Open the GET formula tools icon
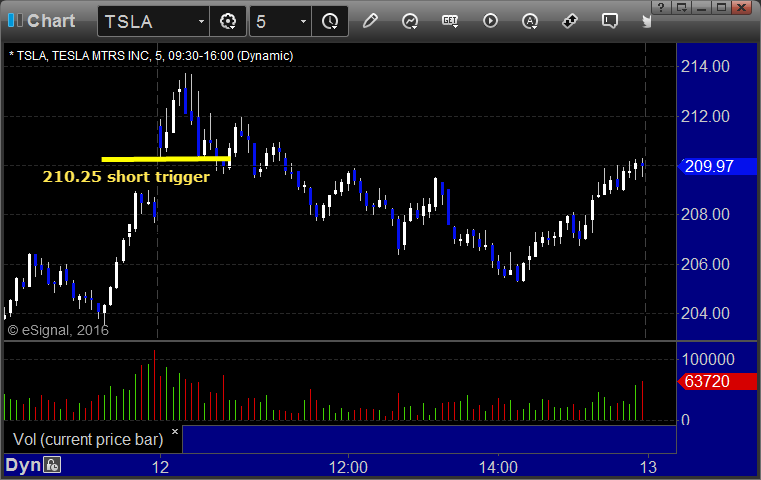Image resolution: width=761 pixels, height=480 pixels. 450,21
